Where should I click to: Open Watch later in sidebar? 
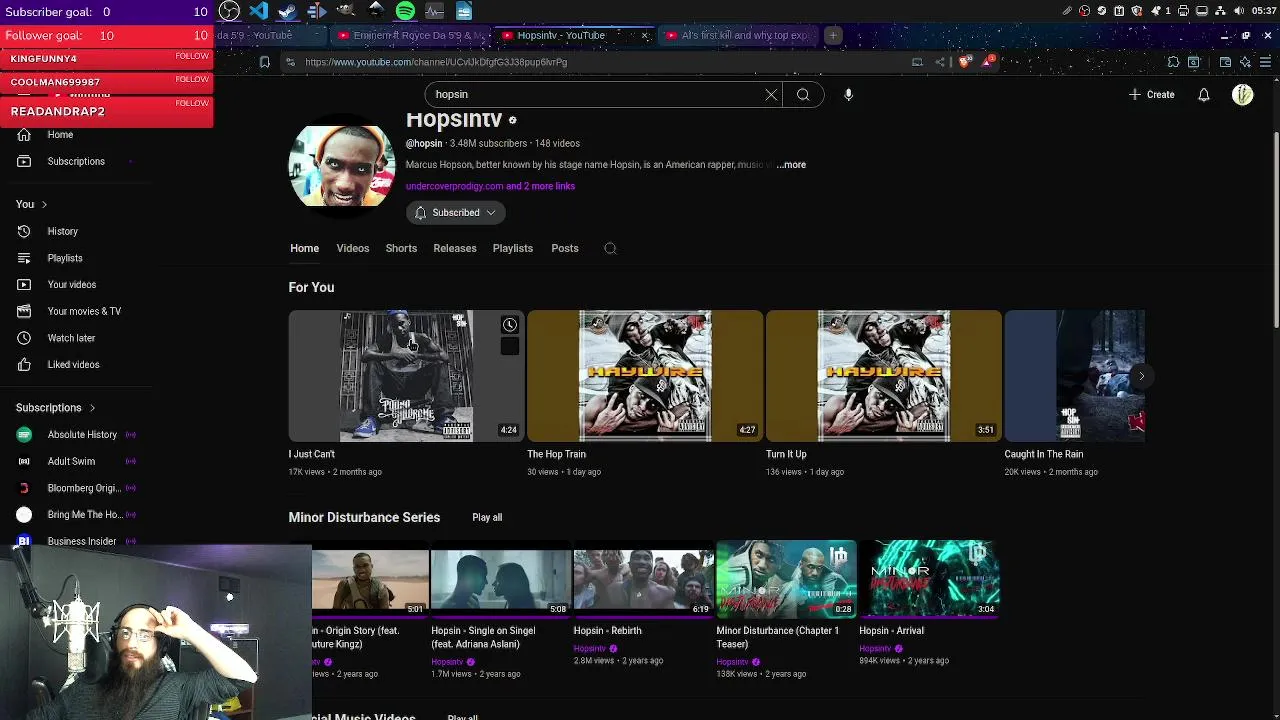[x=71, y=338]
